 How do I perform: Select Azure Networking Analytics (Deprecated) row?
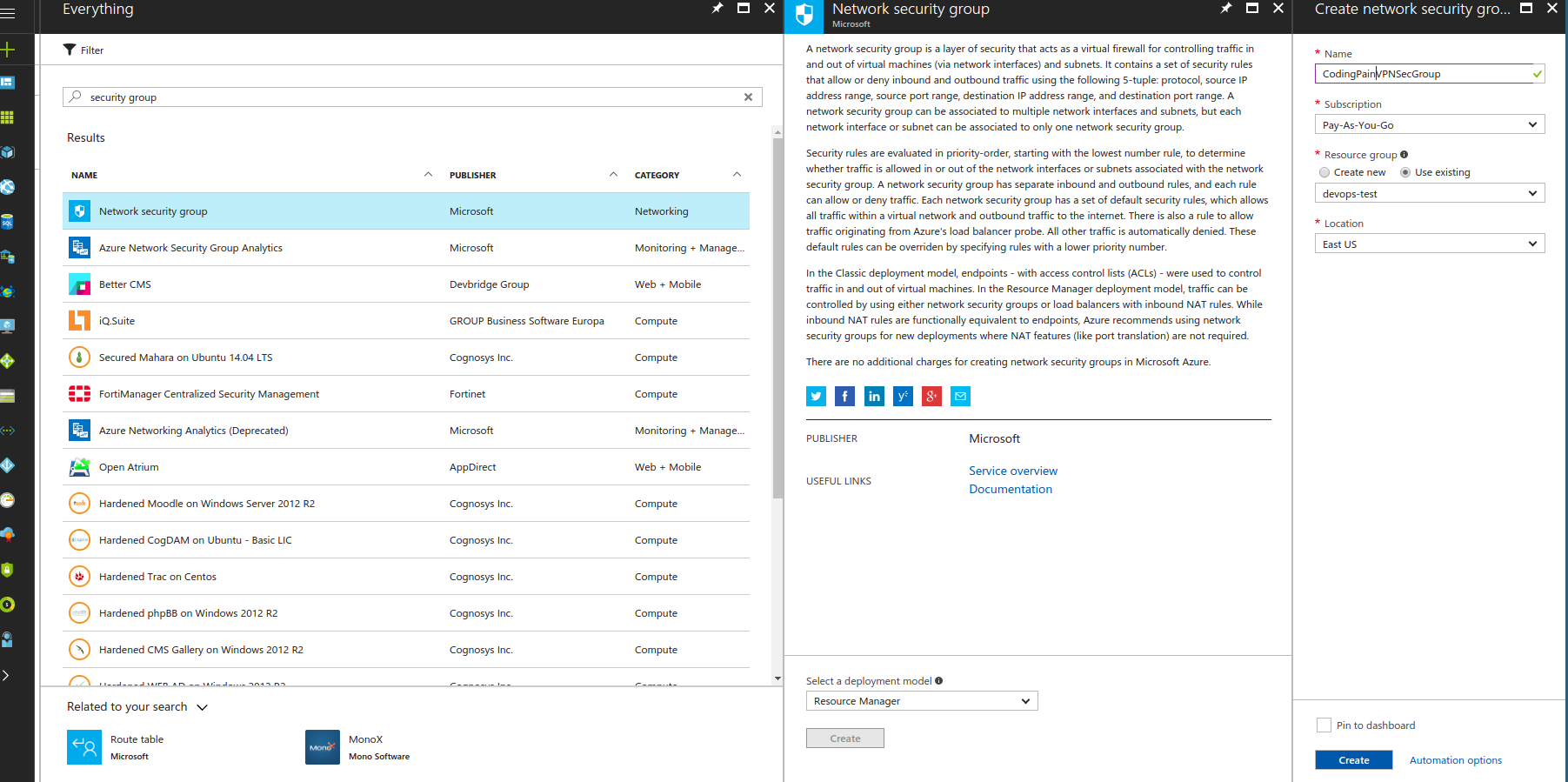tap(406, 431)
